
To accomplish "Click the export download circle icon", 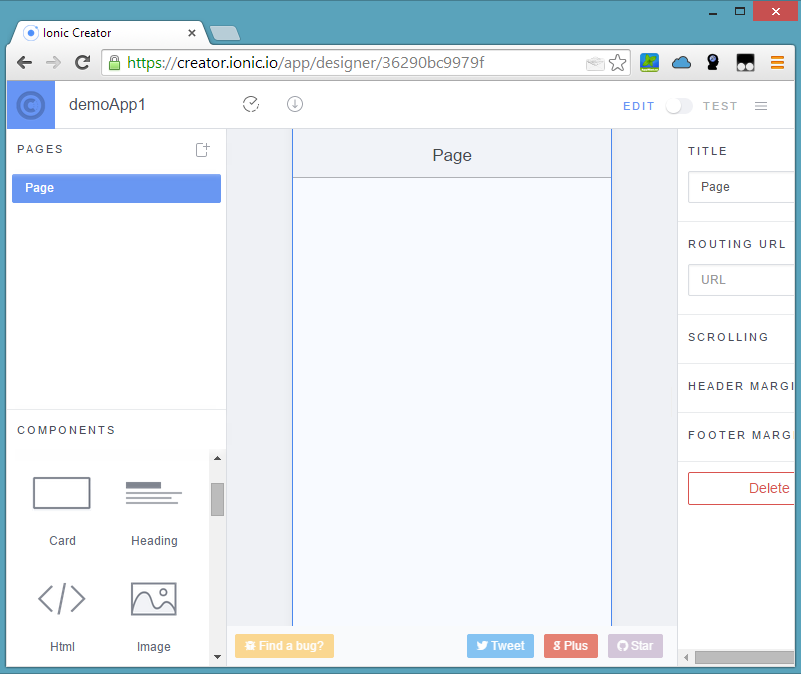I will click(x=295, y=104).
